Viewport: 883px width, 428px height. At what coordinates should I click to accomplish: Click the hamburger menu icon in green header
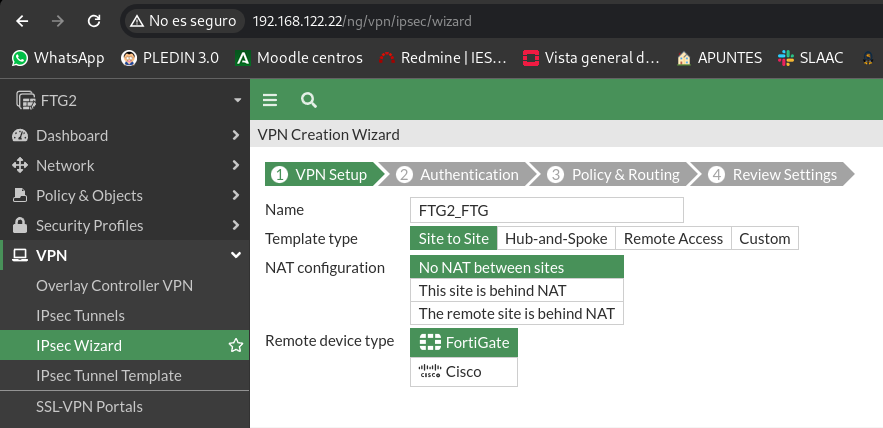pos(270,100)
